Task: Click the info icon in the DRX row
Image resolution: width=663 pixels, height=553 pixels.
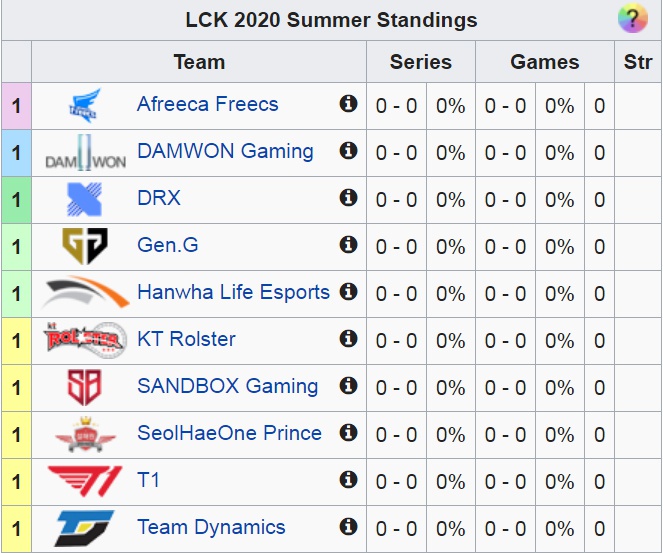Action: pyautogui.click(x=348, y=197)
